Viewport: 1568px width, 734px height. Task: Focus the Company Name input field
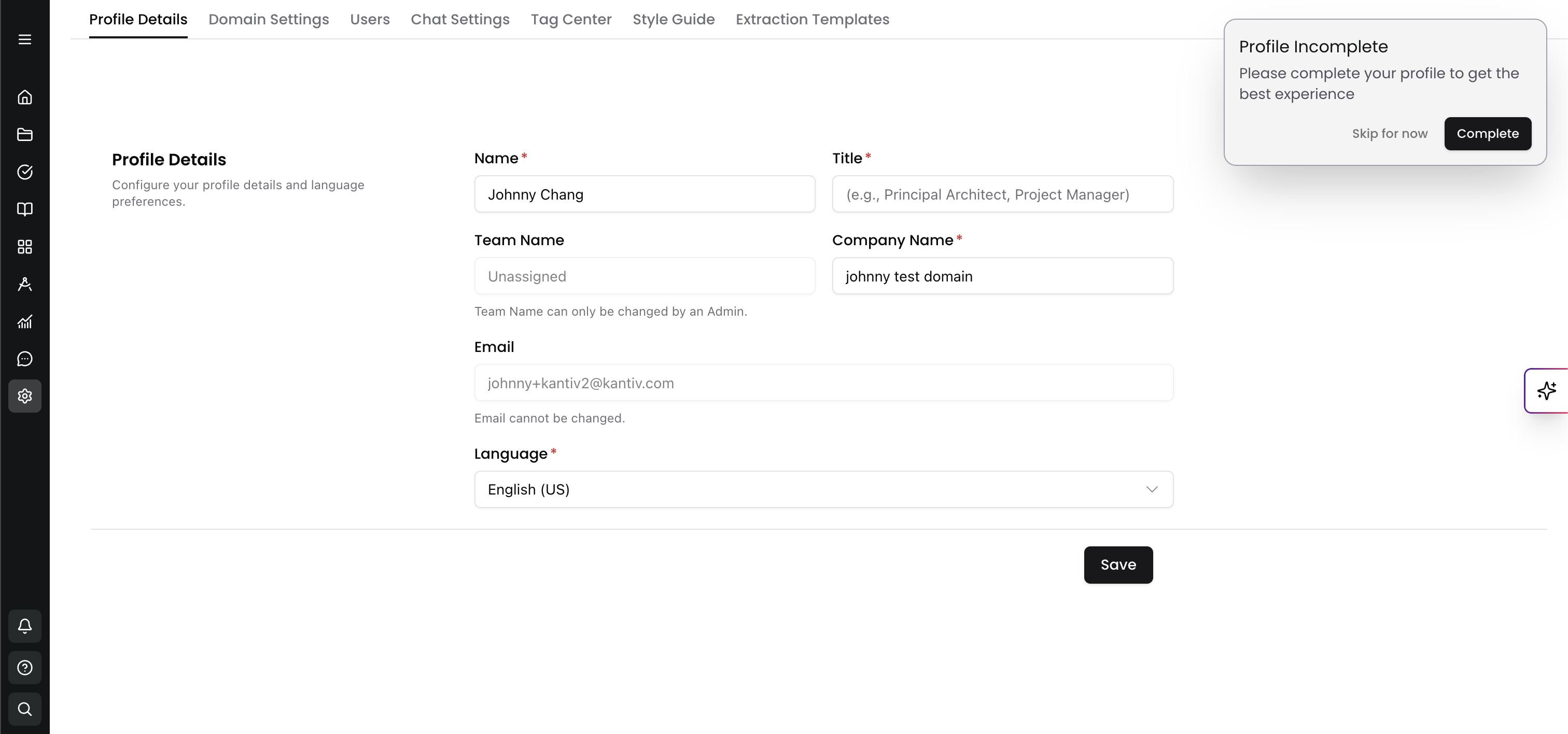[x=1002, y=276]
